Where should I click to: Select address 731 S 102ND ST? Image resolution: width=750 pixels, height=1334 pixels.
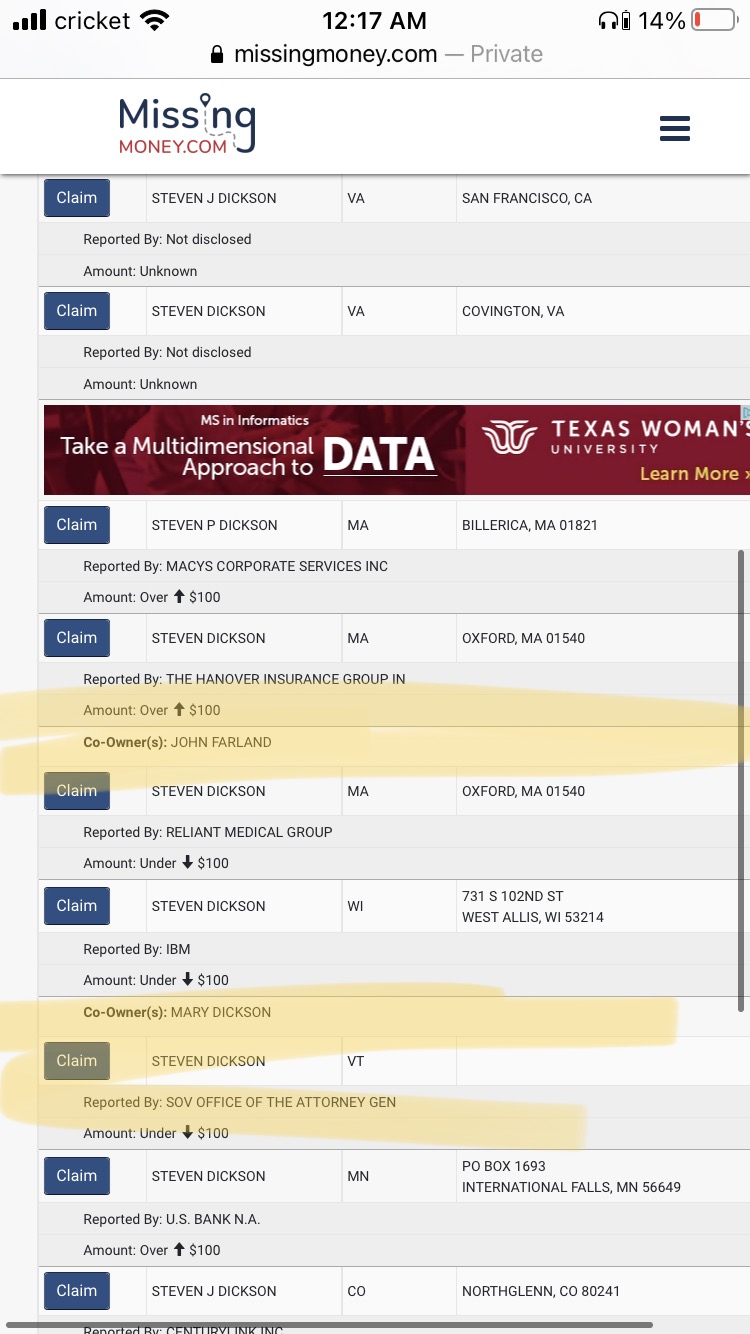[x=513, y=896]
